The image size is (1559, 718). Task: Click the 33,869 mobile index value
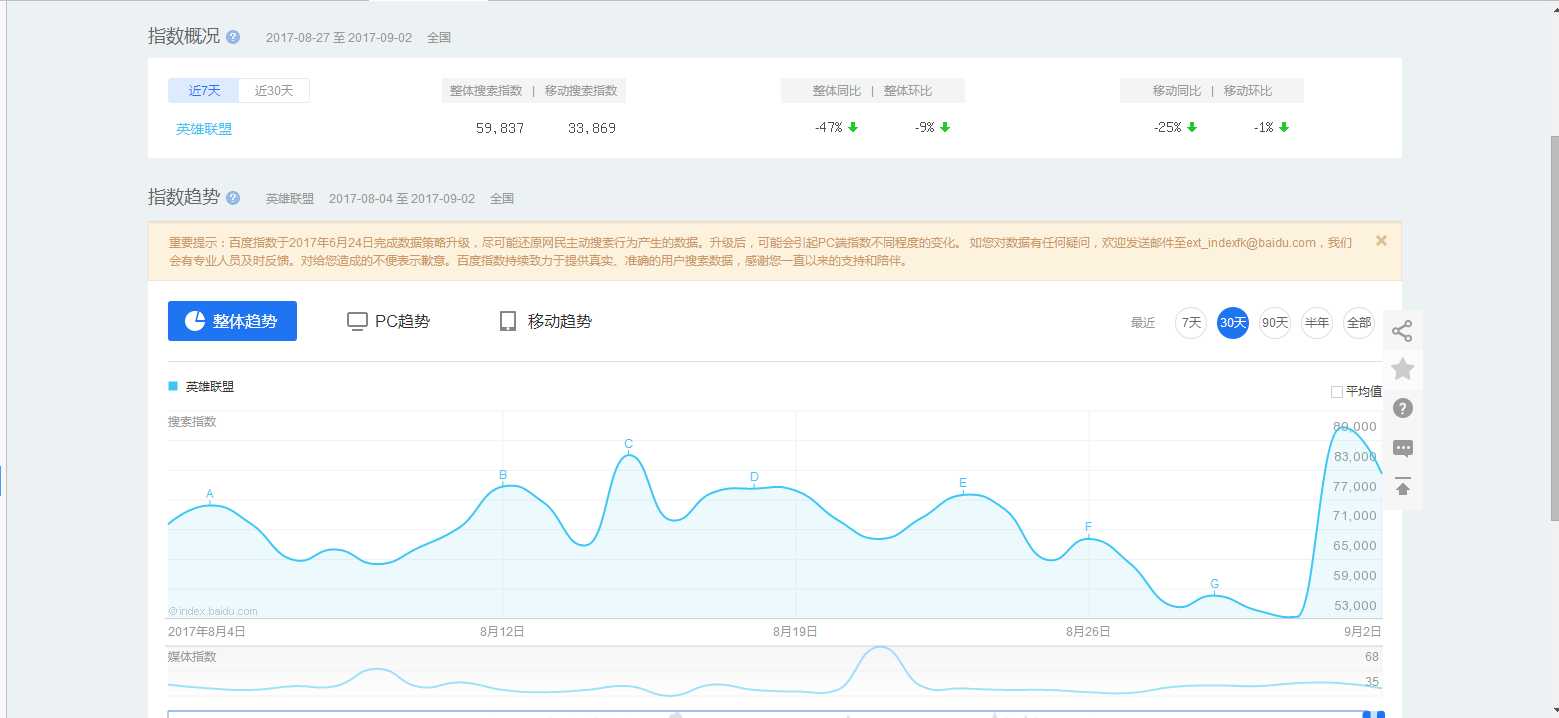pos(592,128)
